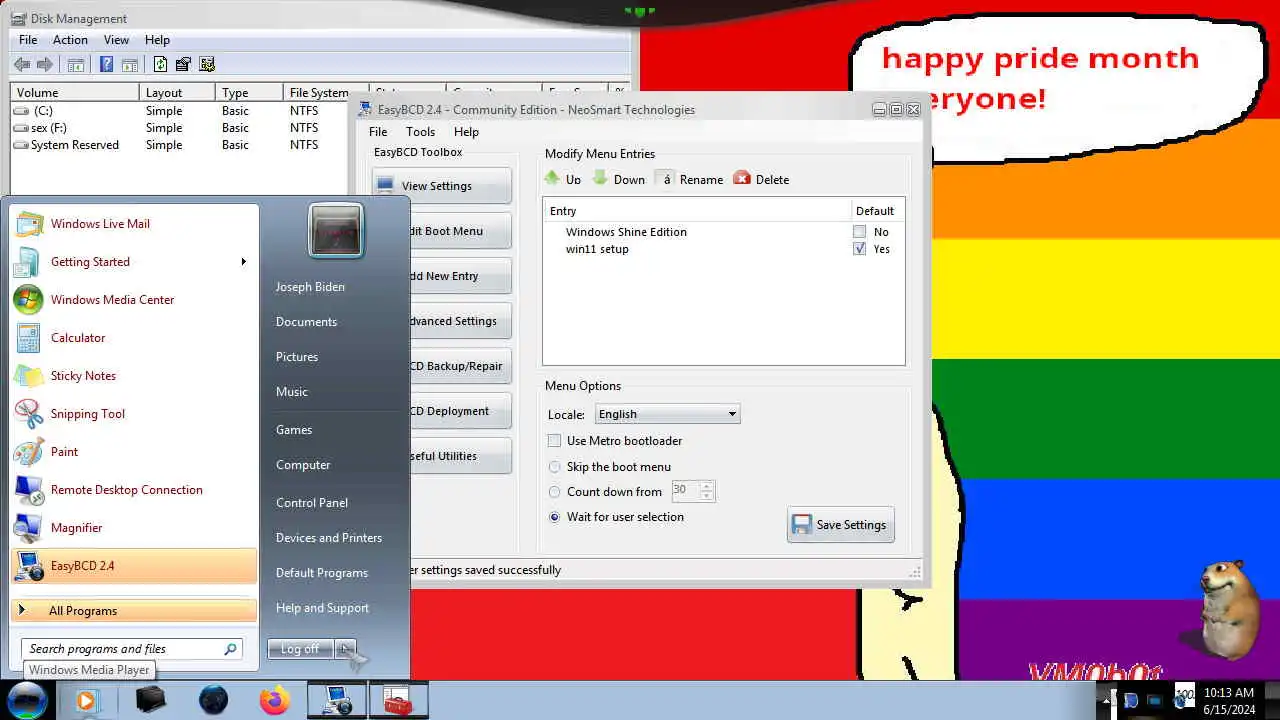Open Windows Live Mail from Start menu

tap(134, 224)
